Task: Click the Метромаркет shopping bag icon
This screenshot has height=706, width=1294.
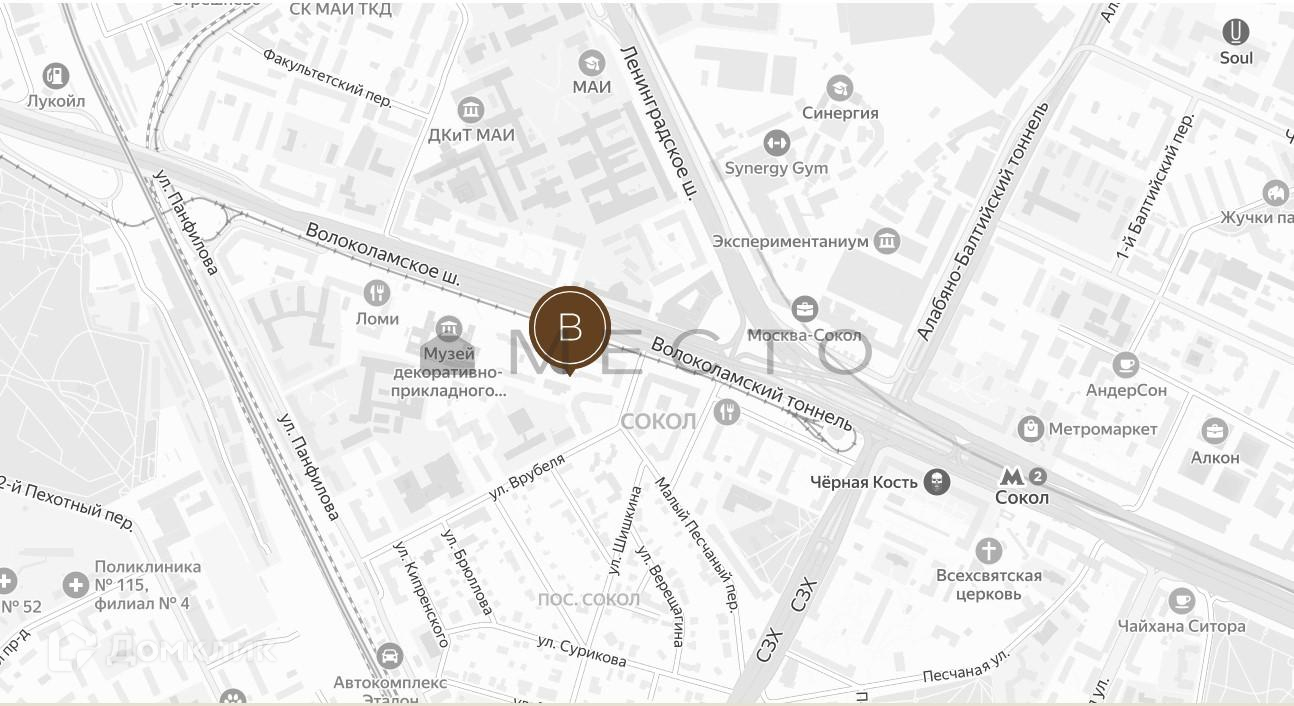Action: coord(1030,429)
